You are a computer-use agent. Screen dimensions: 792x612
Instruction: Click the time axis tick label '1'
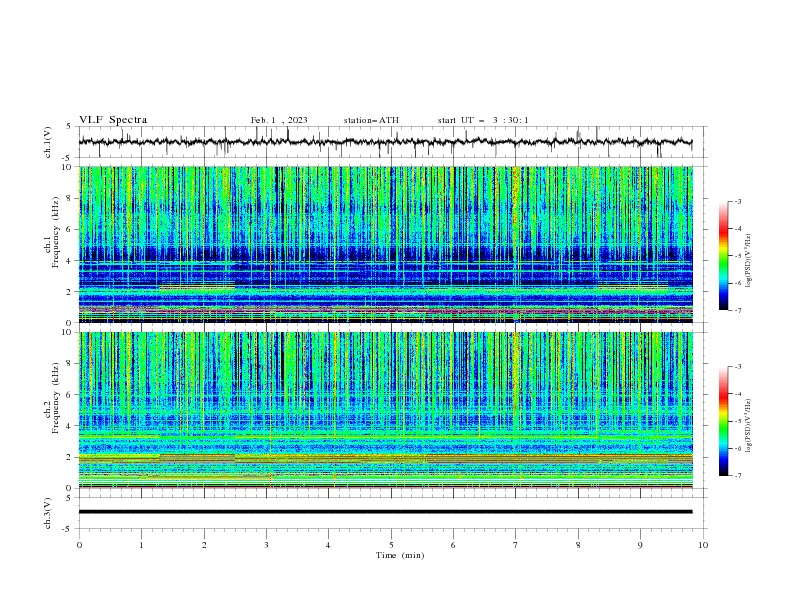tap(141, 545)
